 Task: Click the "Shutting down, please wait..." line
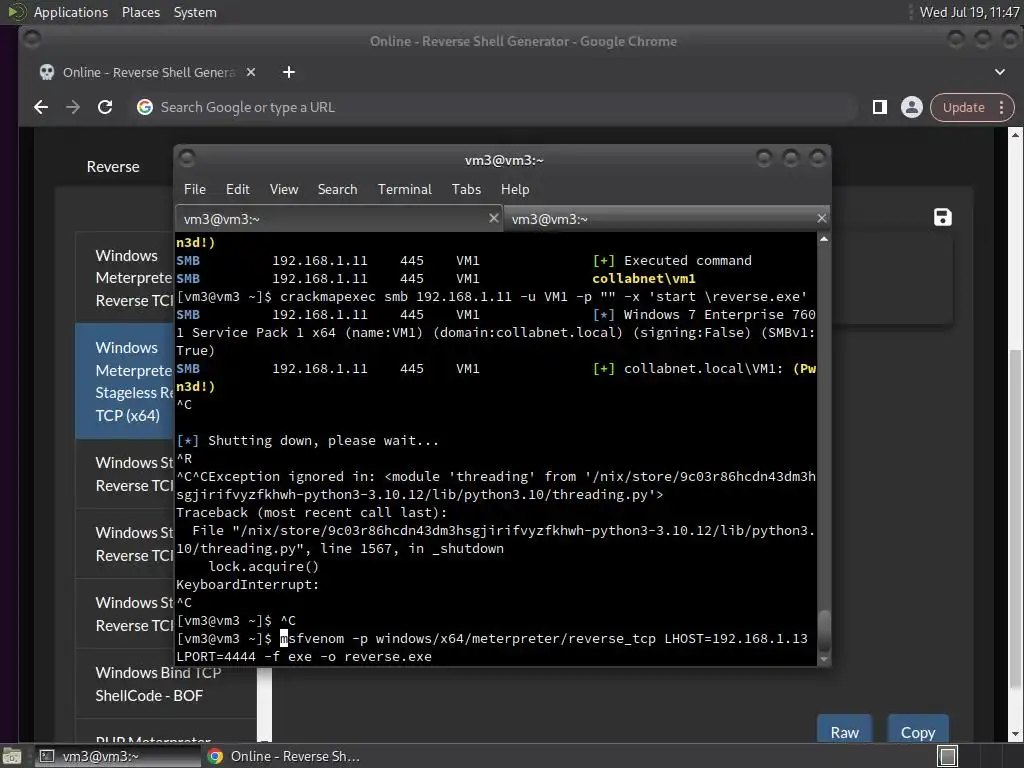point(308,440)
